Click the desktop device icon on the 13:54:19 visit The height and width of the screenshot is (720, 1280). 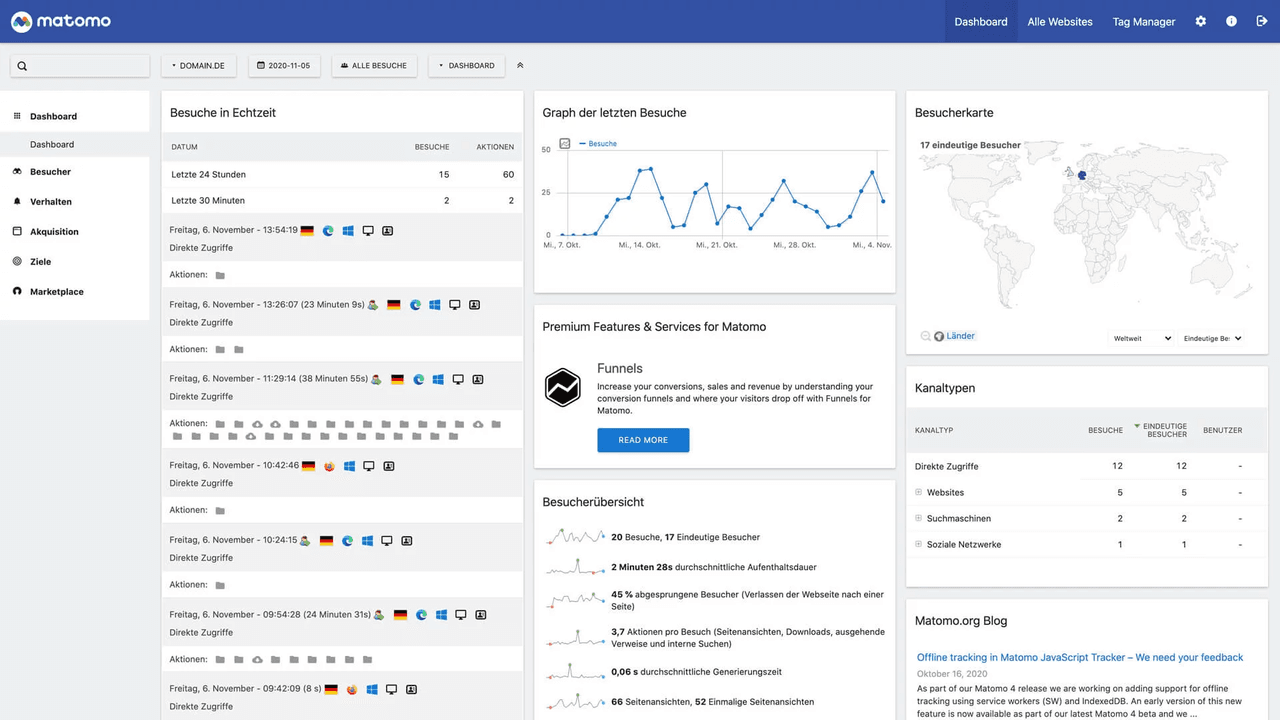click(368, 231)
